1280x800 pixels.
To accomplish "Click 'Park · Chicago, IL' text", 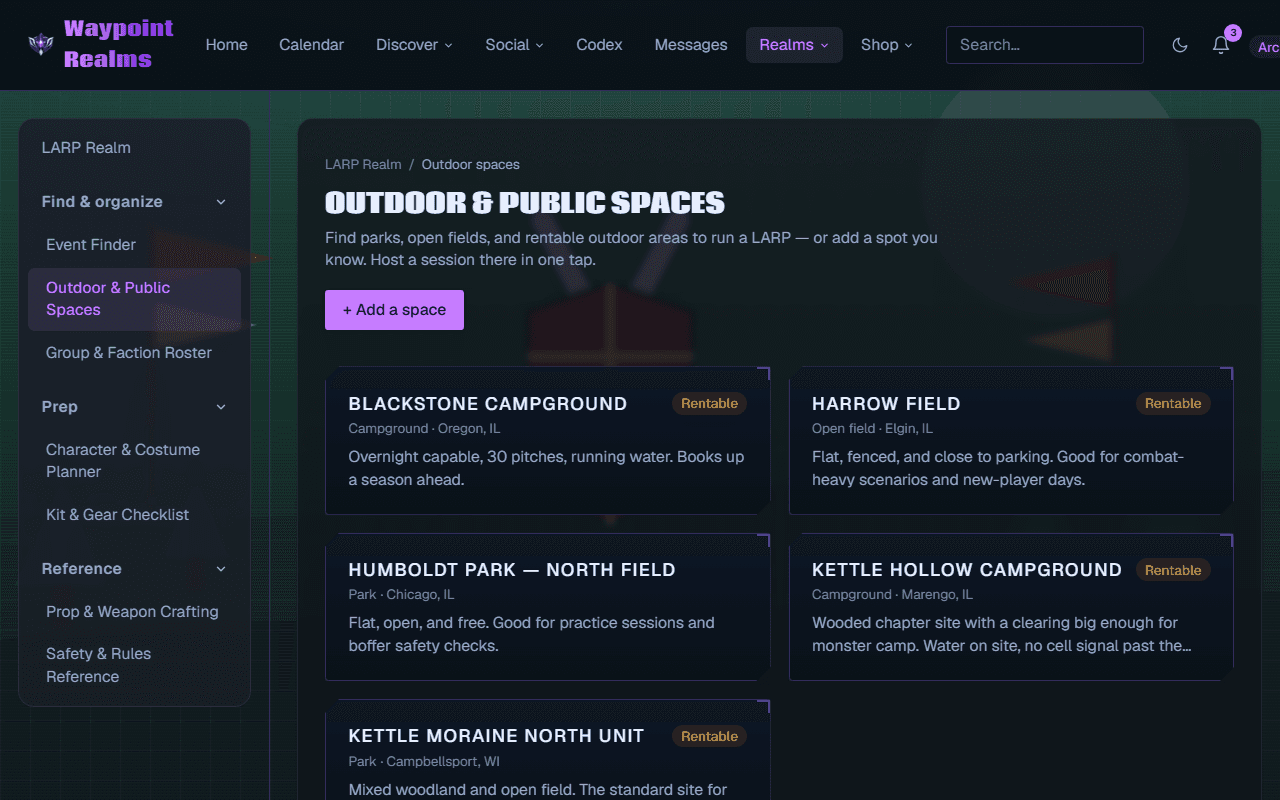I will 401,595.
